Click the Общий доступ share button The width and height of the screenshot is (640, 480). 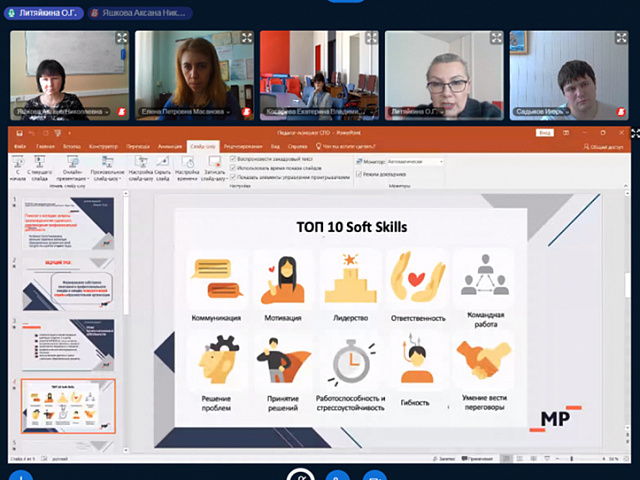[603, 145]
